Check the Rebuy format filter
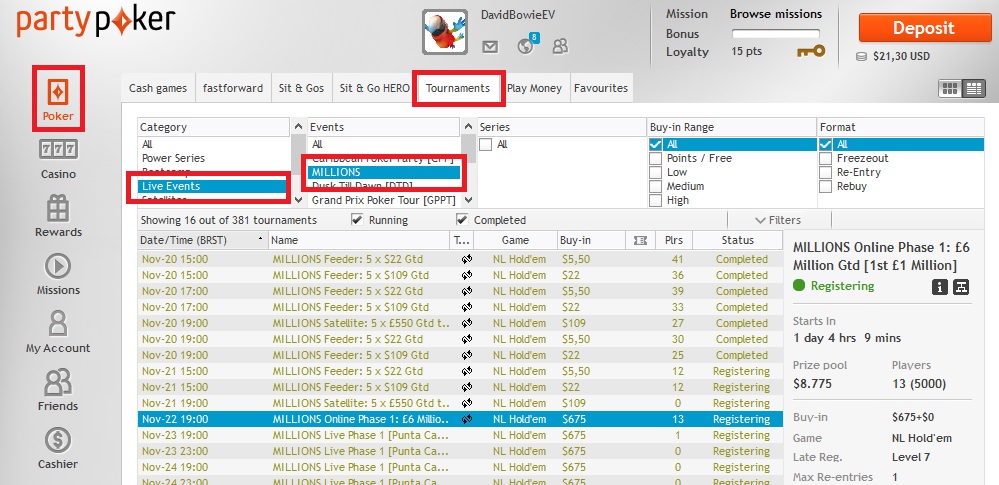Viewport: 999px width, 485px height. (825, 187)
